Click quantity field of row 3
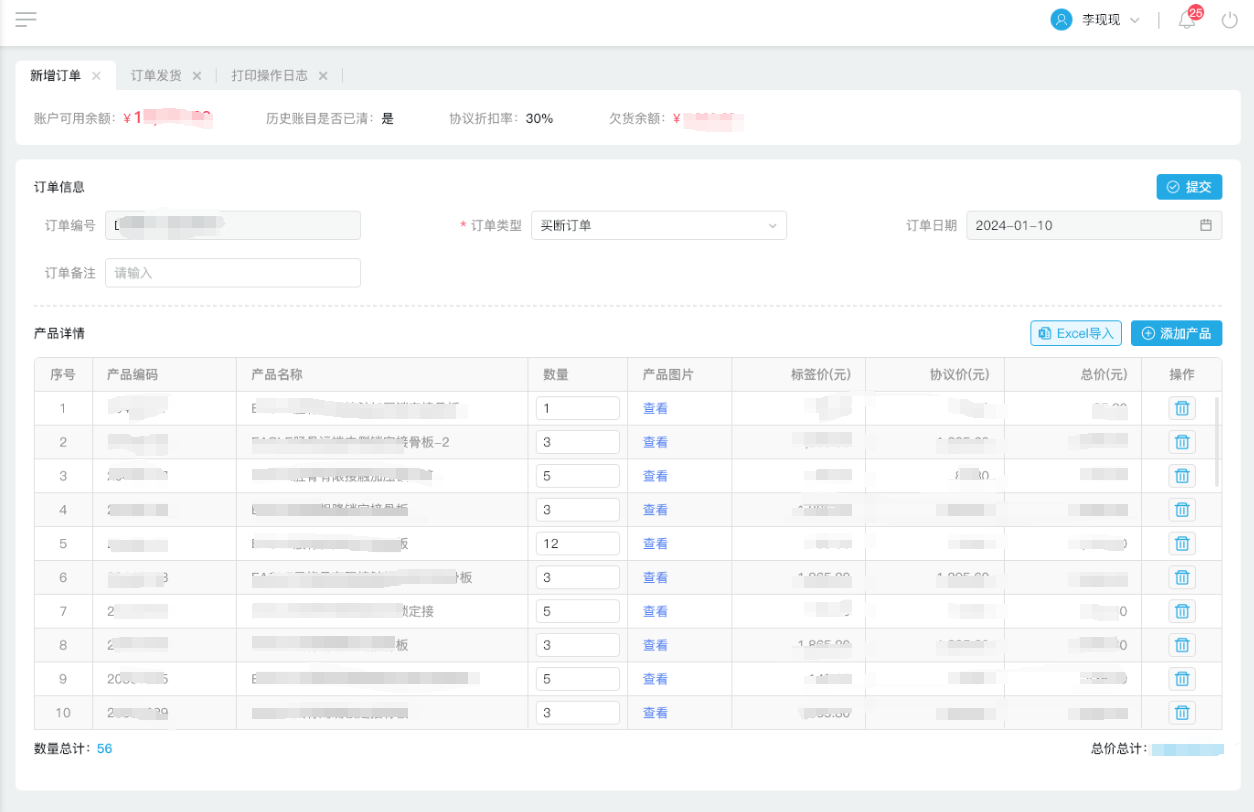The height and width of the screenshot is (812, 1254). 578,476
